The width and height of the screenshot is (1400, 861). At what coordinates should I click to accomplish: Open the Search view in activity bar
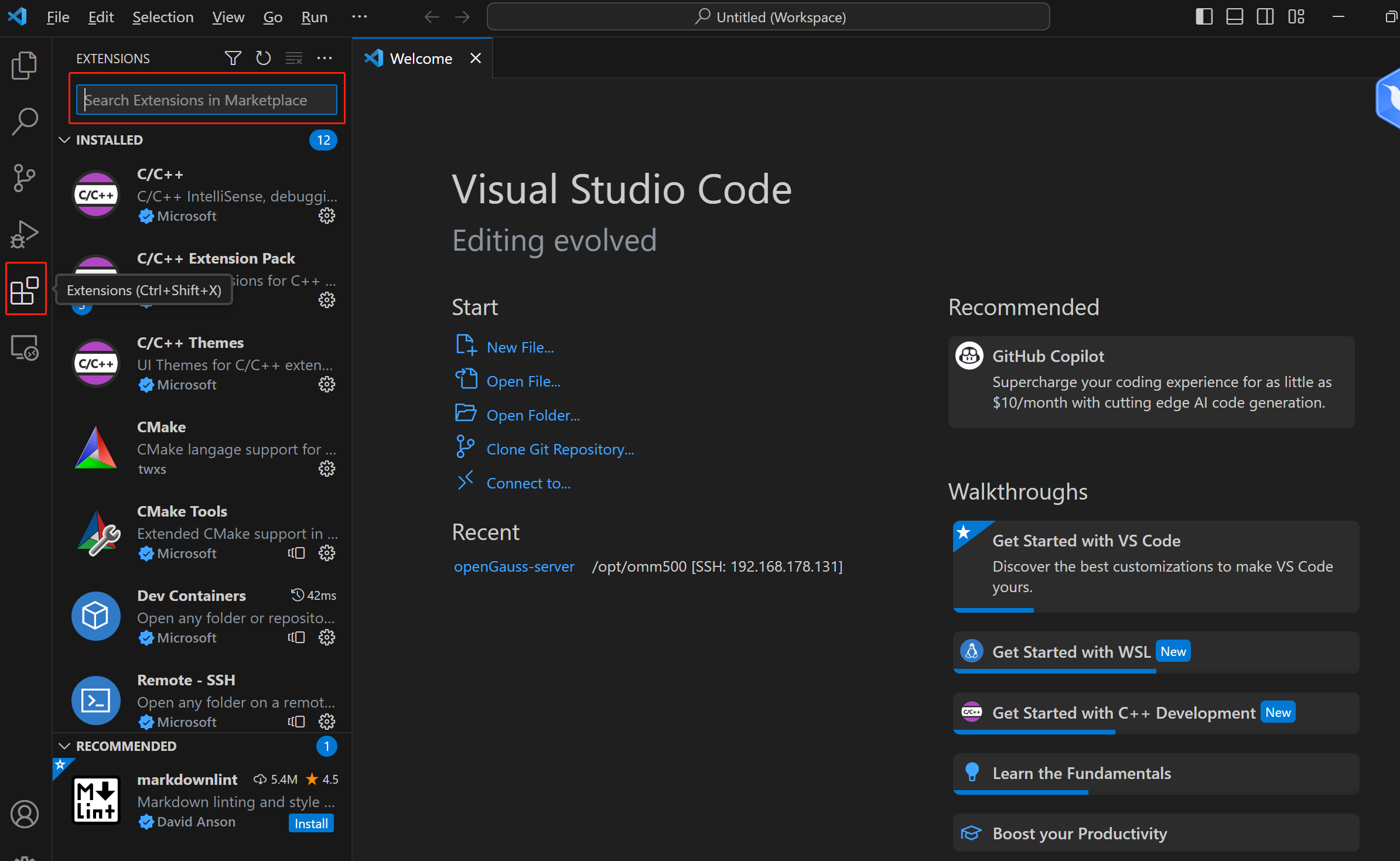point(25,121)
